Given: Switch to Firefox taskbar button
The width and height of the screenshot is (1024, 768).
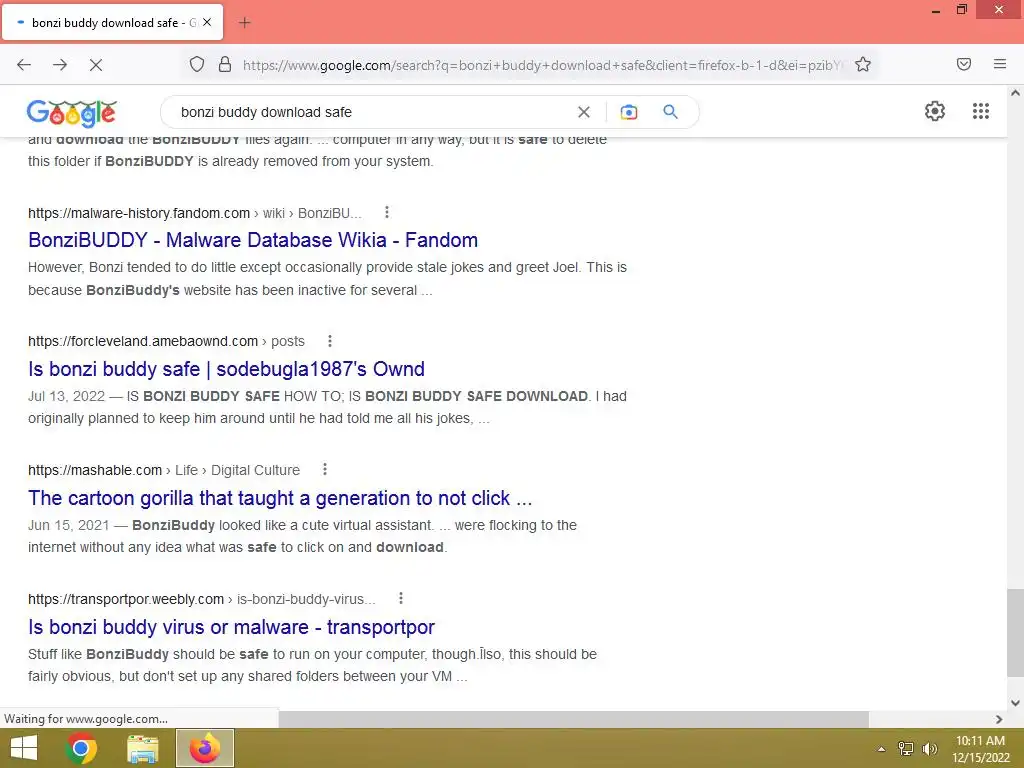Looking at the screenshot, I should point(205,748).
